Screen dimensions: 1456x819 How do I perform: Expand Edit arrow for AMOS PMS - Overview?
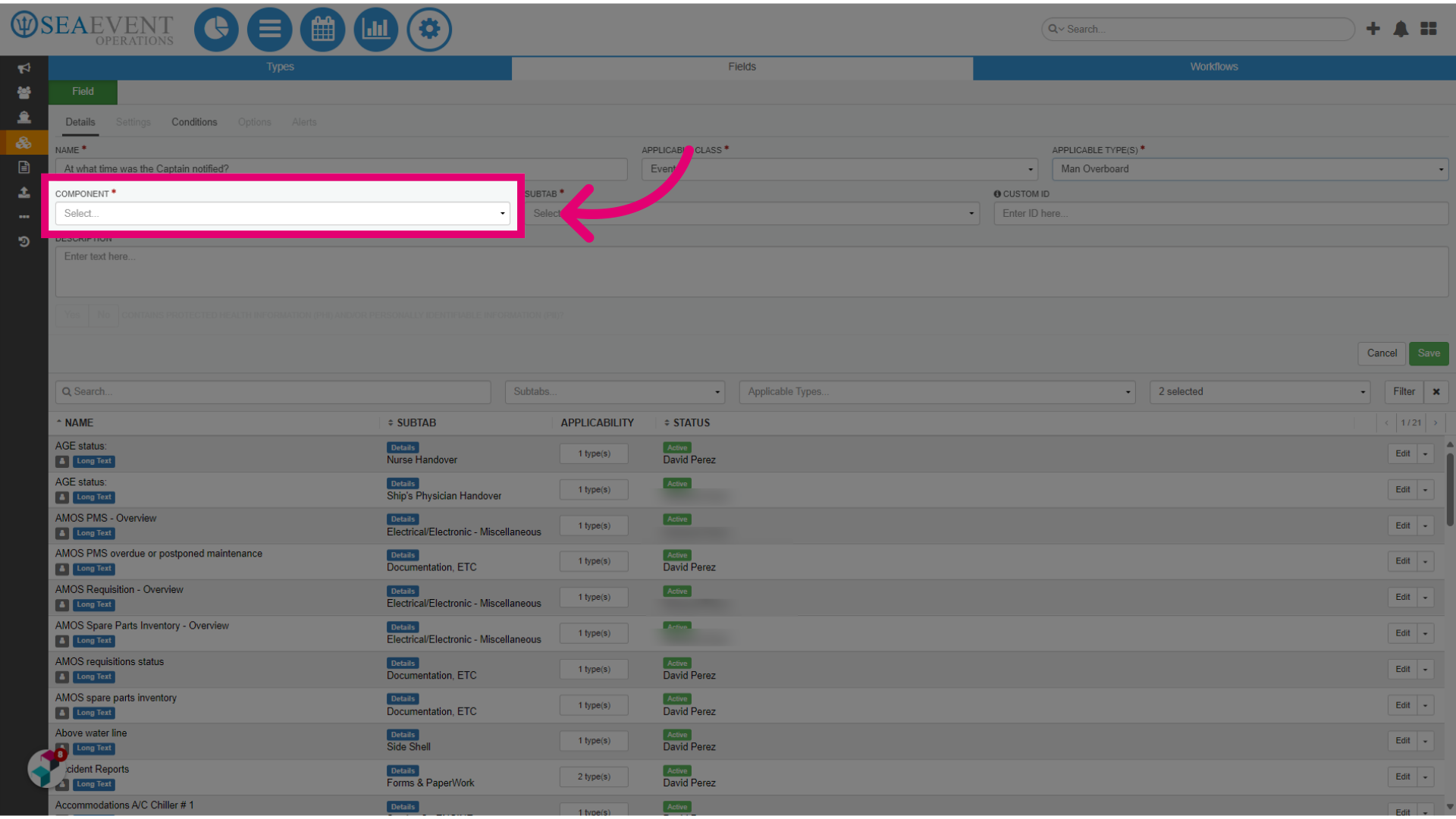1426,526
